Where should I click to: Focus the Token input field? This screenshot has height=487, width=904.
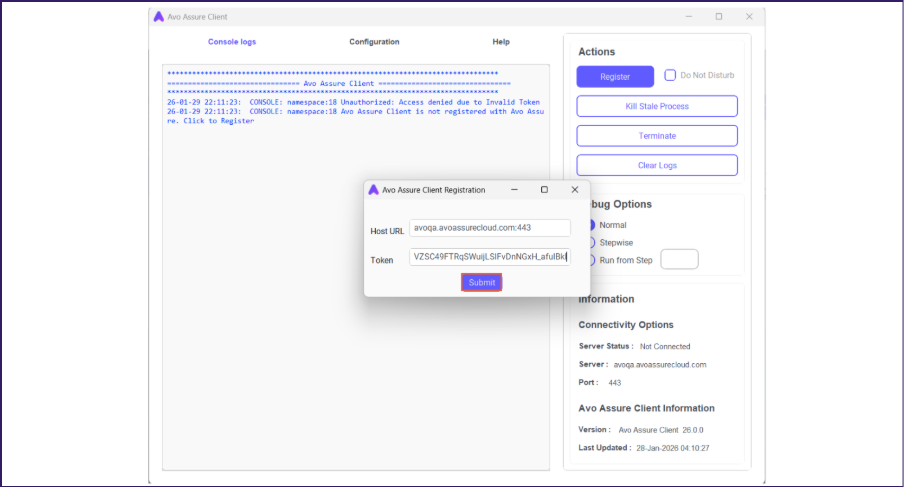[489, 257]
